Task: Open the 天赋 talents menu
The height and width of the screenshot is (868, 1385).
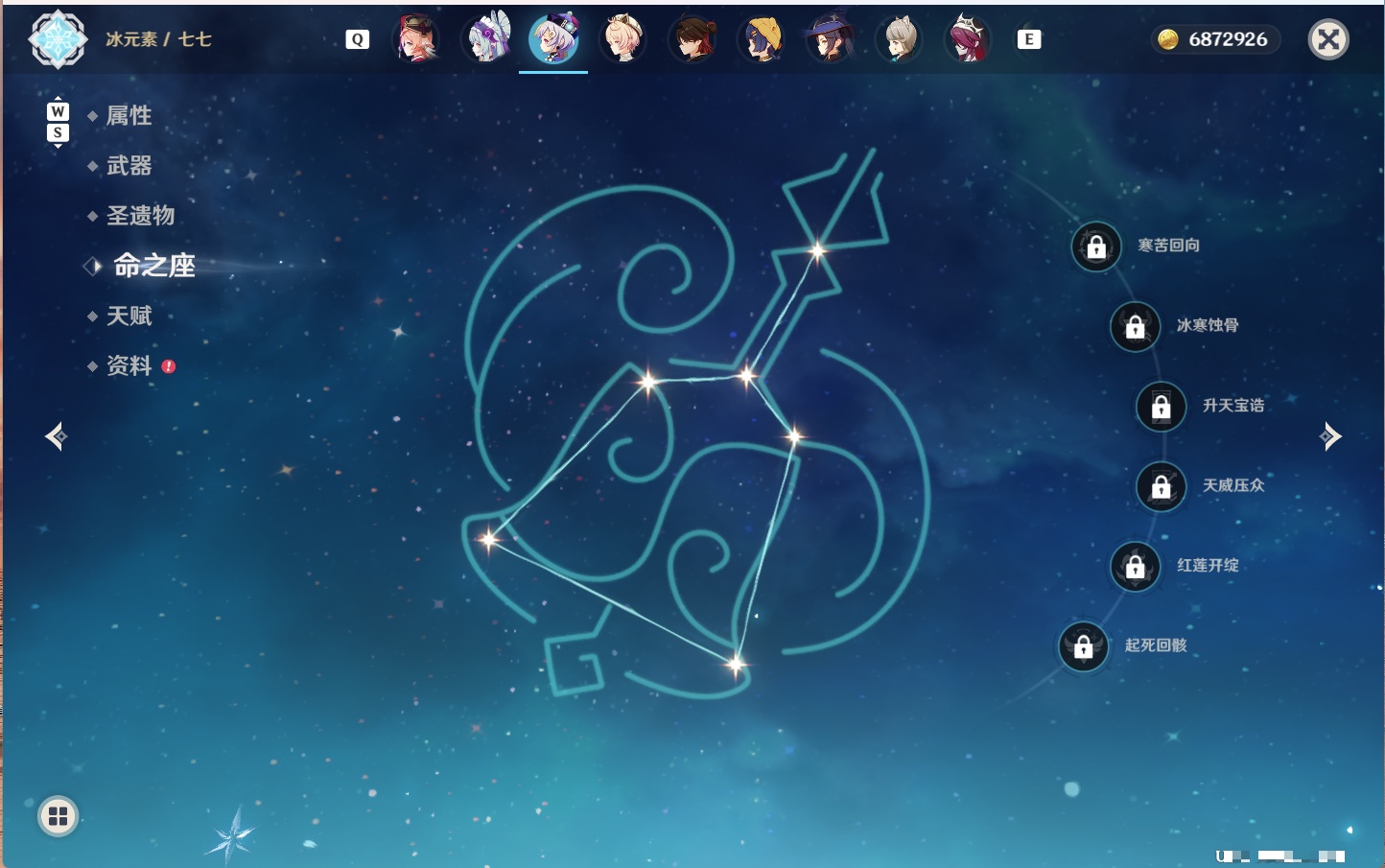Action: (129, 316)
